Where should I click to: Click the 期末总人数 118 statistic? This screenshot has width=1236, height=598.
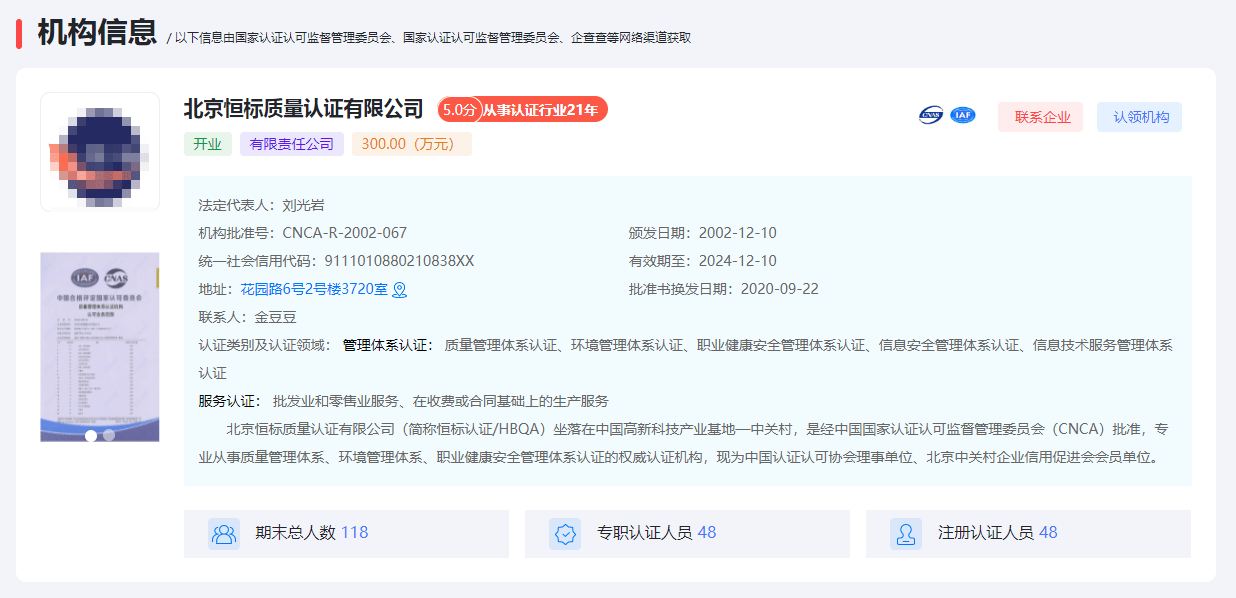(x=346, y=533)
